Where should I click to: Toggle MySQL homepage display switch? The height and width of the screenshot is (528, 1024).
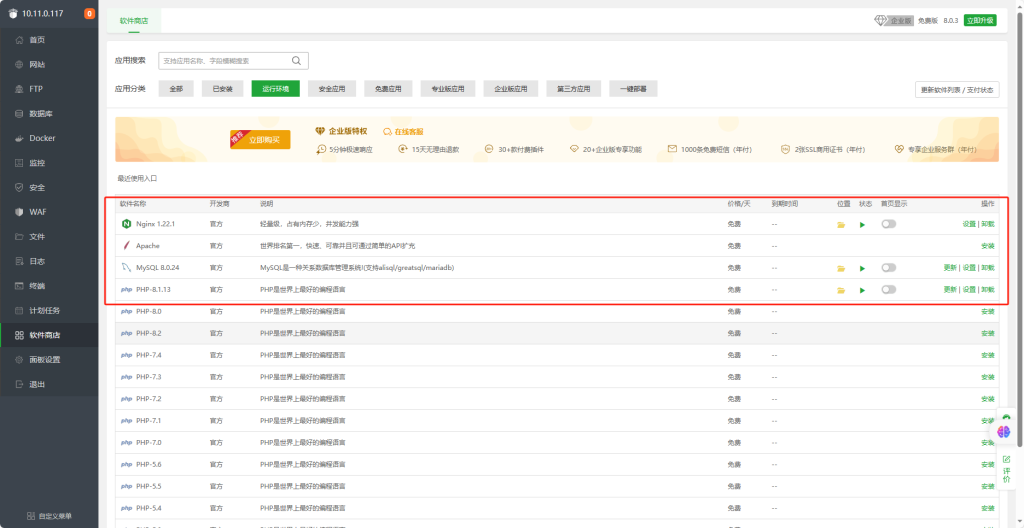(888, 268)
